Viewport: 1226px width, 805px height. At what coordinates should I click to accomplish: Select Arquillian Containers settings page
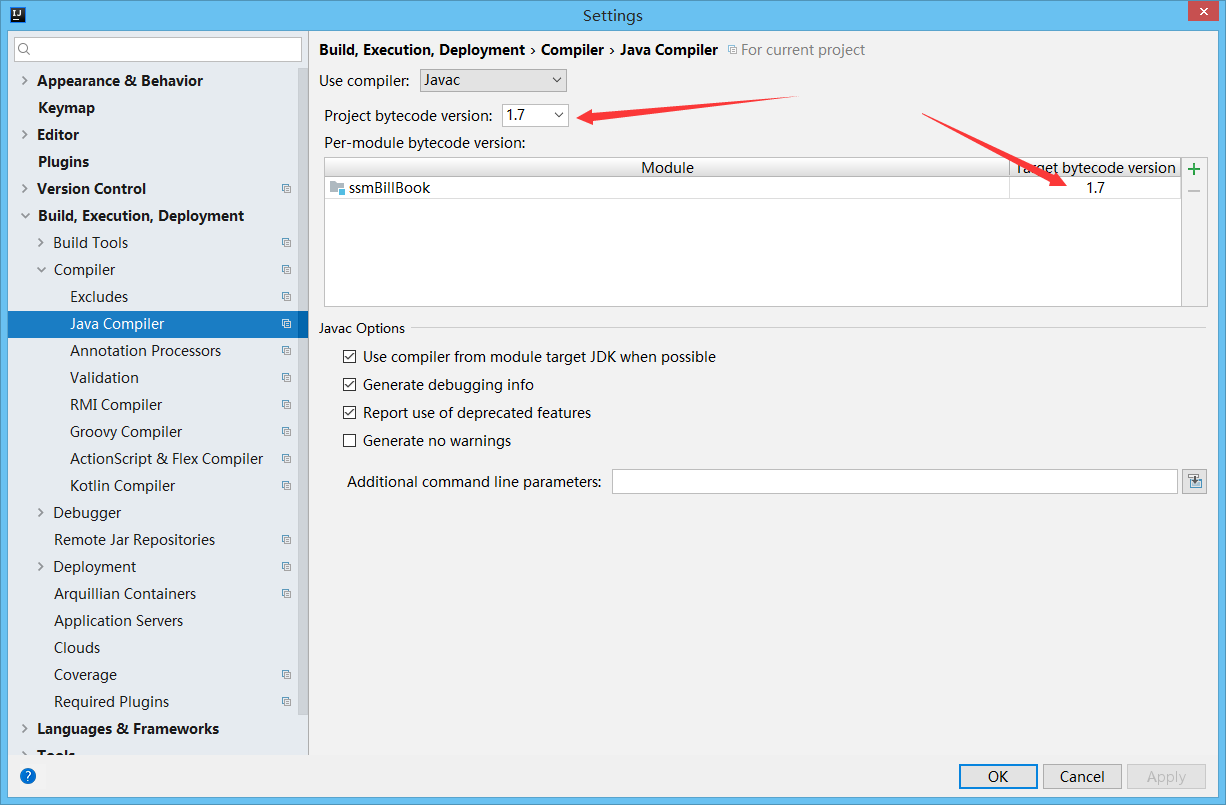pyautogui.click(x=125, y=594)
